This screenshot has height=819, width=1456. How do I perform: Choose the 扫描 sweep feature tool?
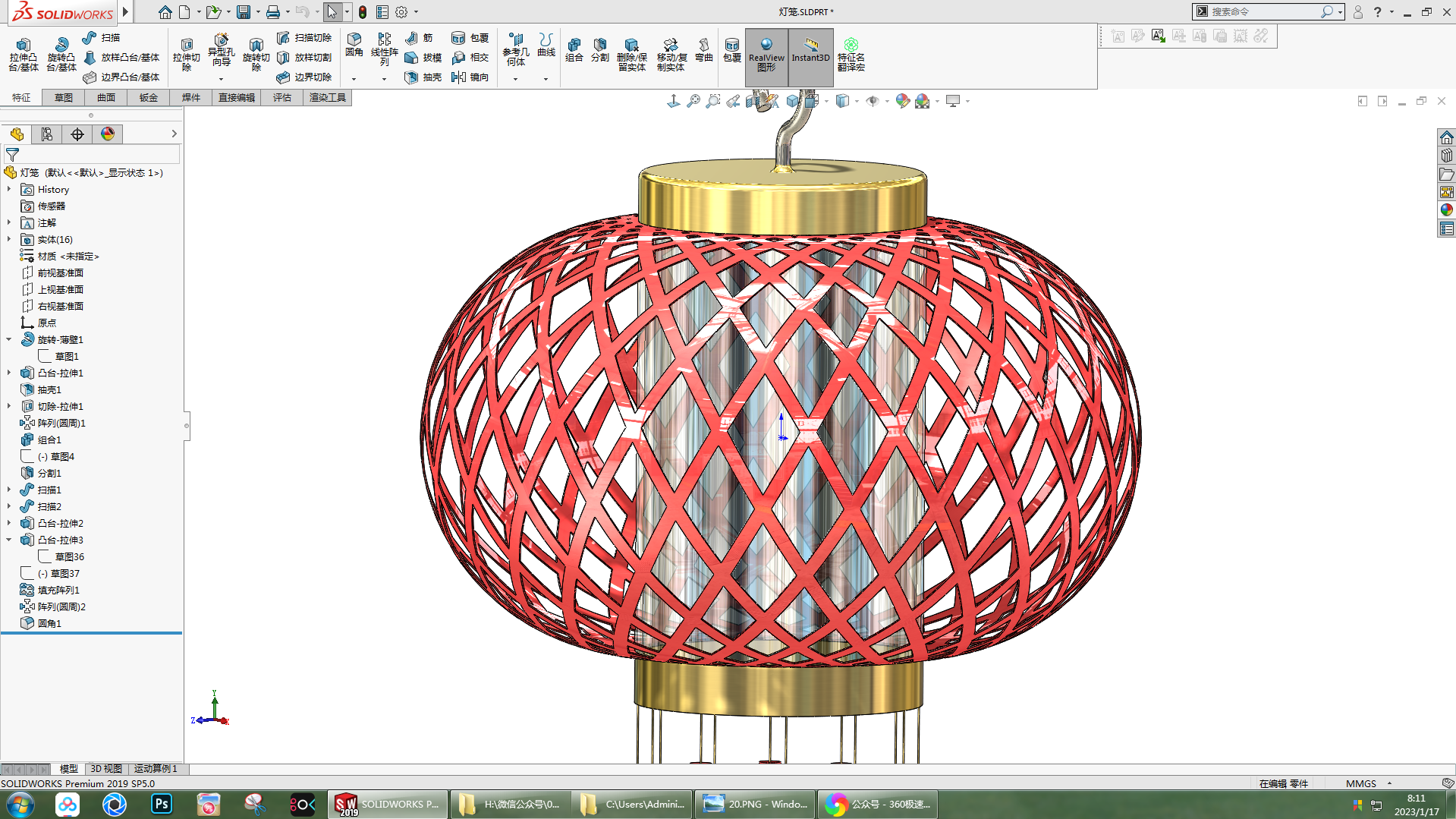(x=102, y=37)
